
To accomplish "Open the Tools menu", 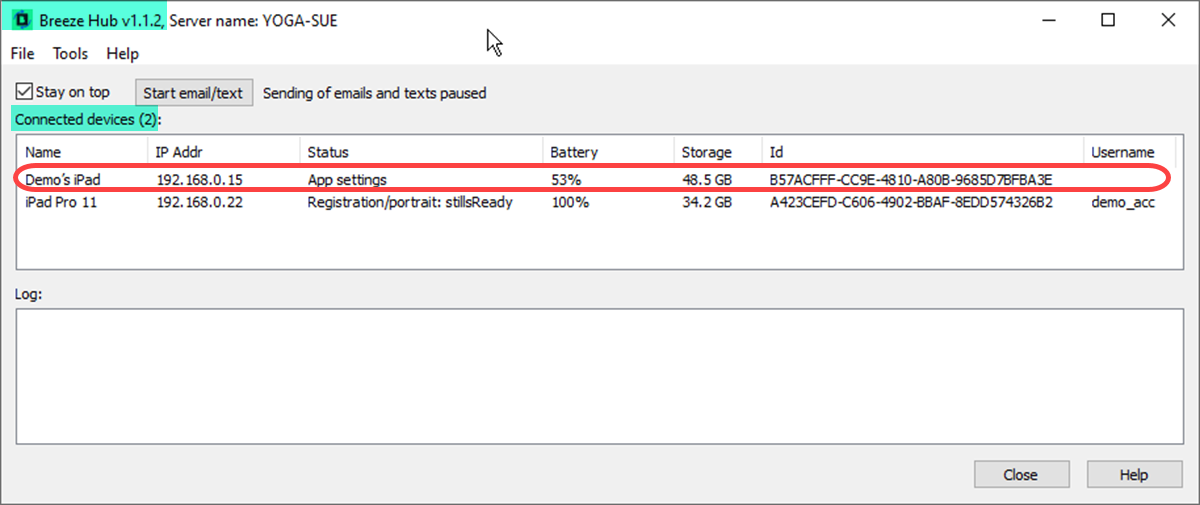I will [70, 54].
